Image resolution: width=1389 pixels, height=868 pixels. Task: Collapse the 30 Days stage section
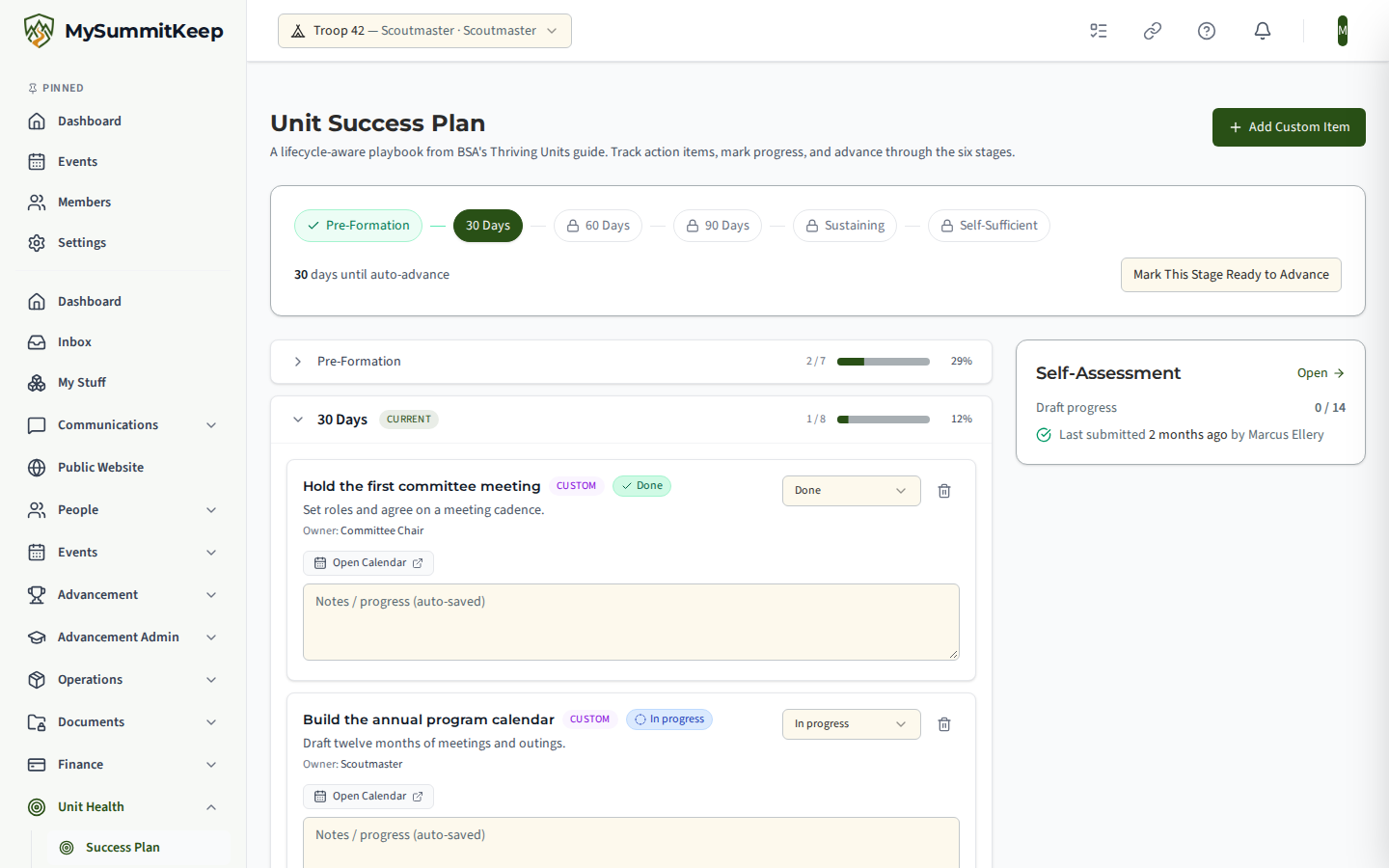(x=631, y=420)
